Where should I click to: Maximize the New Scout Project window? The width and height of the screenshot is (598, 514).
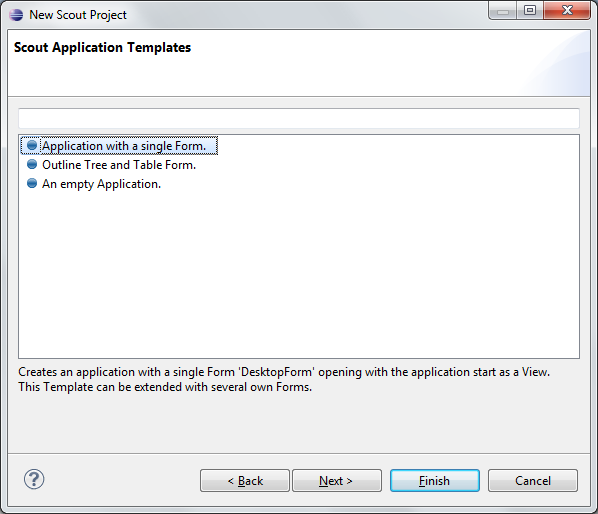pos(530,11)
